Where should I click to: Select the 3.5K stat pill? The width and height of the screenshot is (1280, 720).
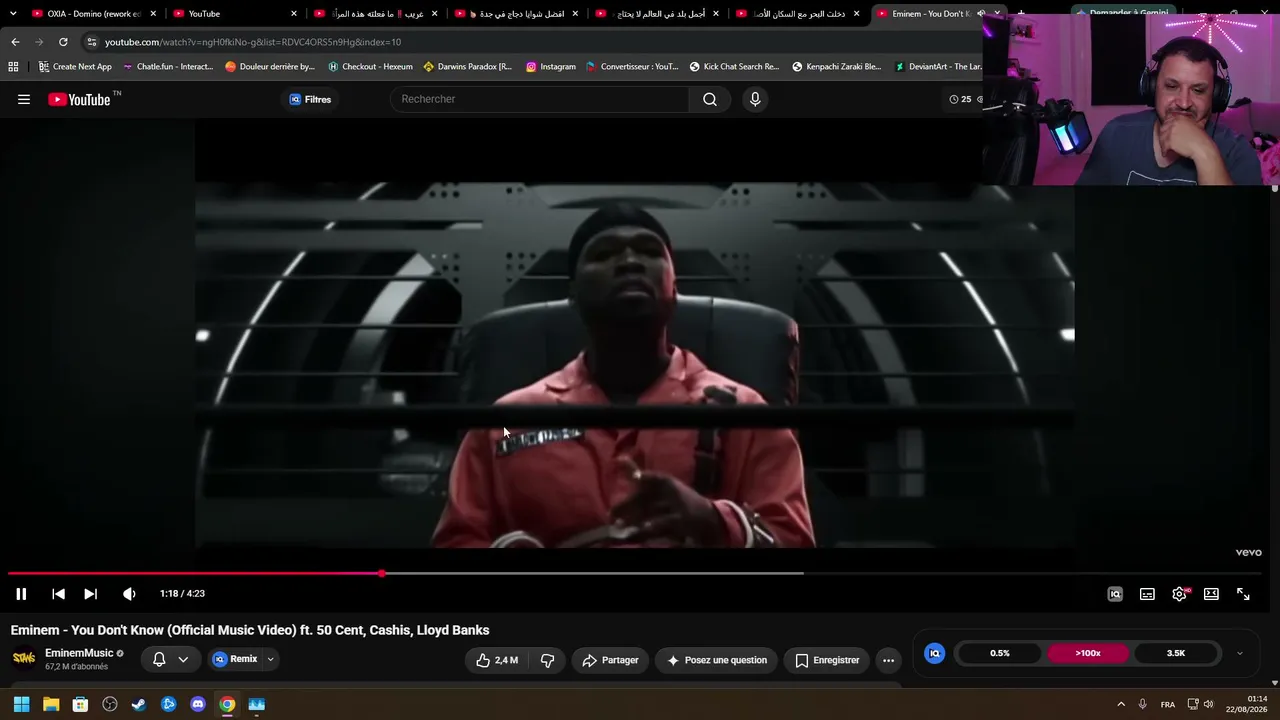[1176, 653]
